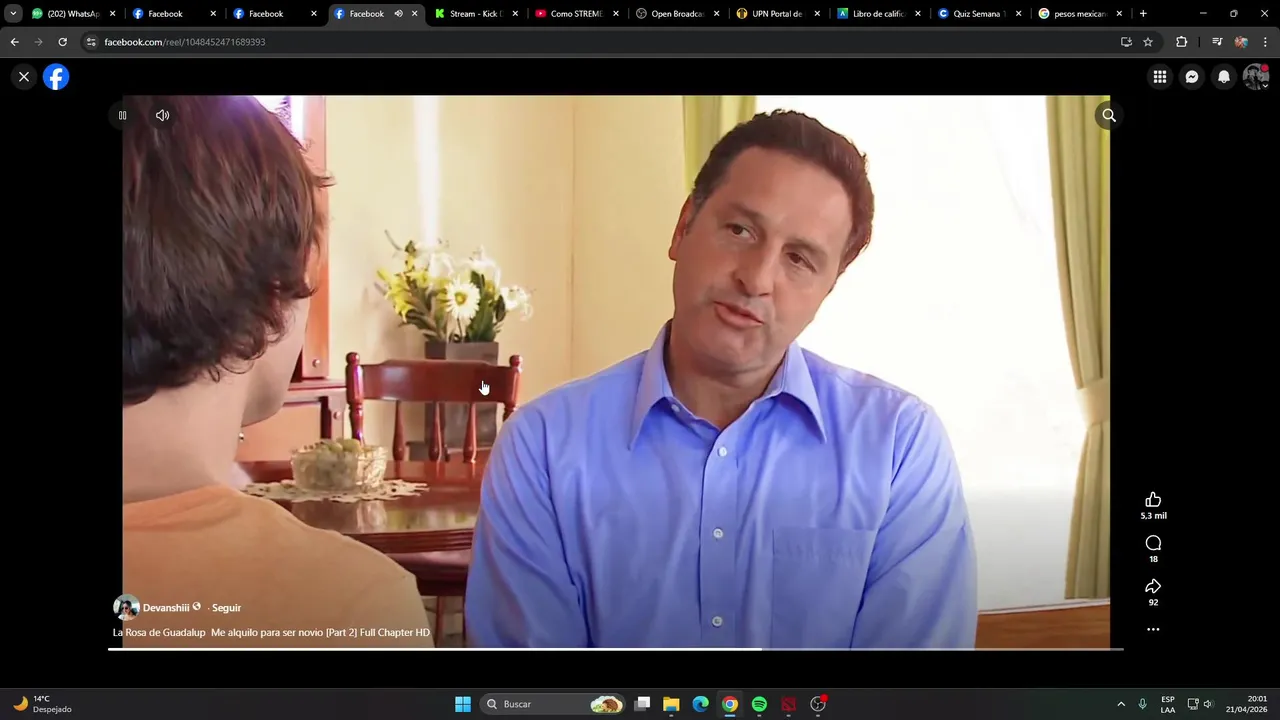Screen dimensions: 1280x720
Task: Launch Microsoft Edge from the taskbar
Action: point(701,704)
